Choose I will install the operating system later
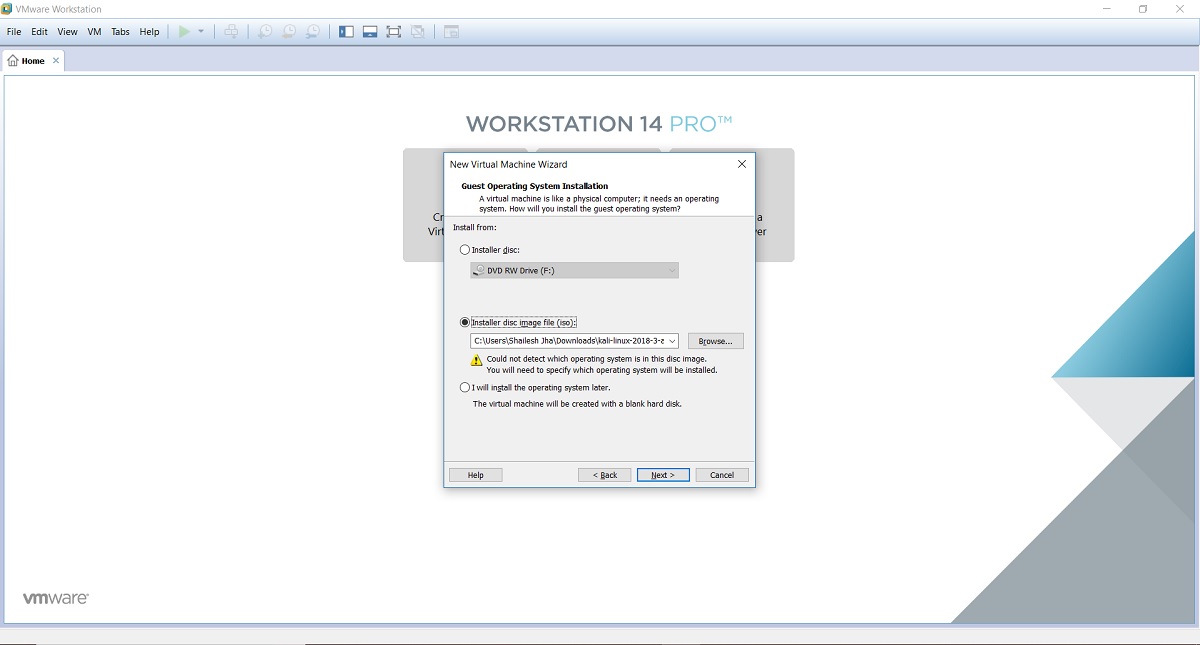Screen dimensions: 1200x645 (464, 388)
